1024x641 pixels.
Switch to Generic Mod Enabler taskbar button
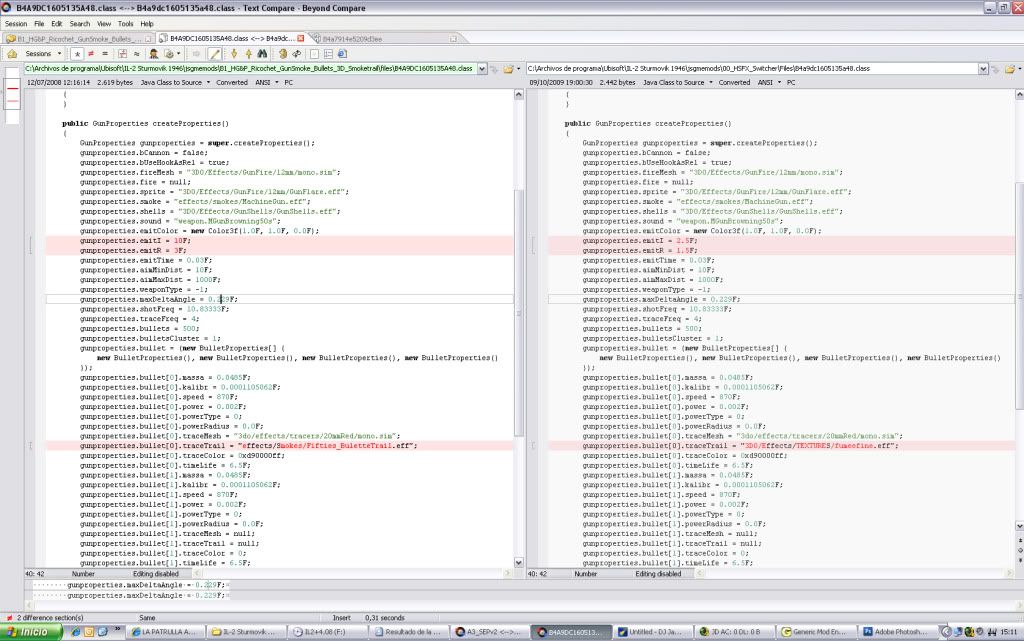coord(818,632)
